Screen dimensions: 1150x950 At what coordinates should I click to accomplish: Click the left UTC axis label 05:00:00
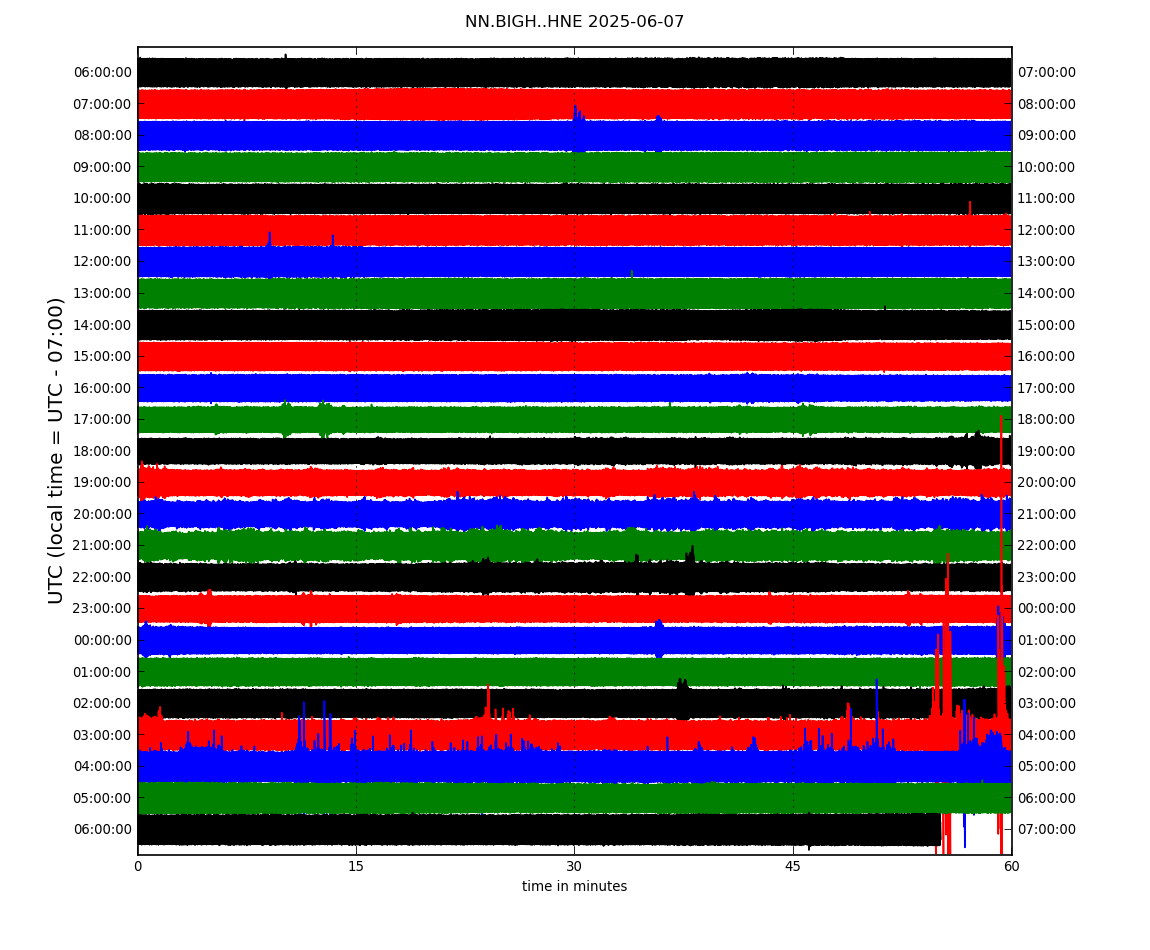tap(103, 798)
